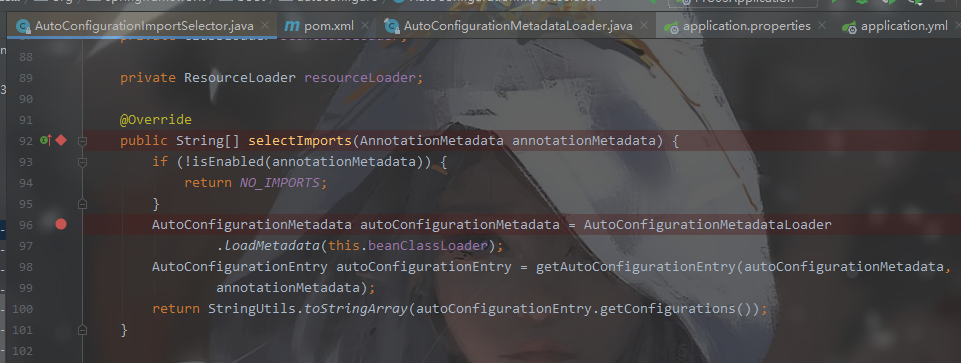The width and height of the screenshot is (961, 363).
Task: Close the AutoConfigurationImportSelector.java tab
Action: 265,26
